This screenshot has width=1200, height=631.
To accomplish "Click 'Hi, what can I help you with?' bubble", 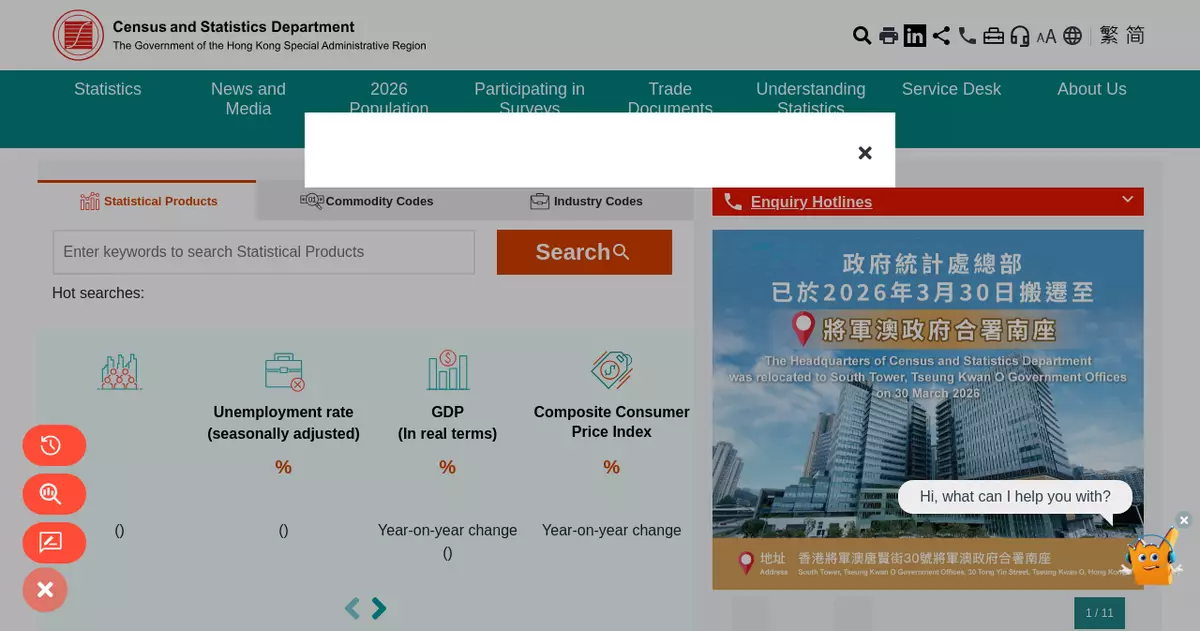I will click(1015, 497).
